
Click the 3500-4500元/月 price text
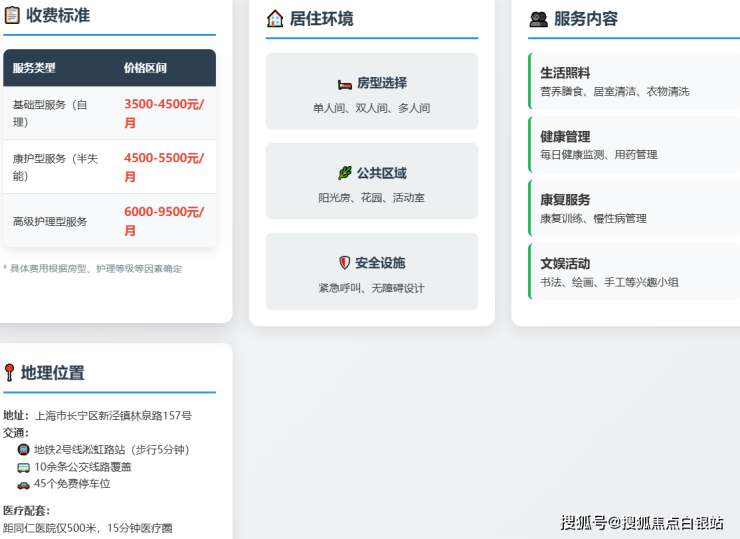[163, 113]
